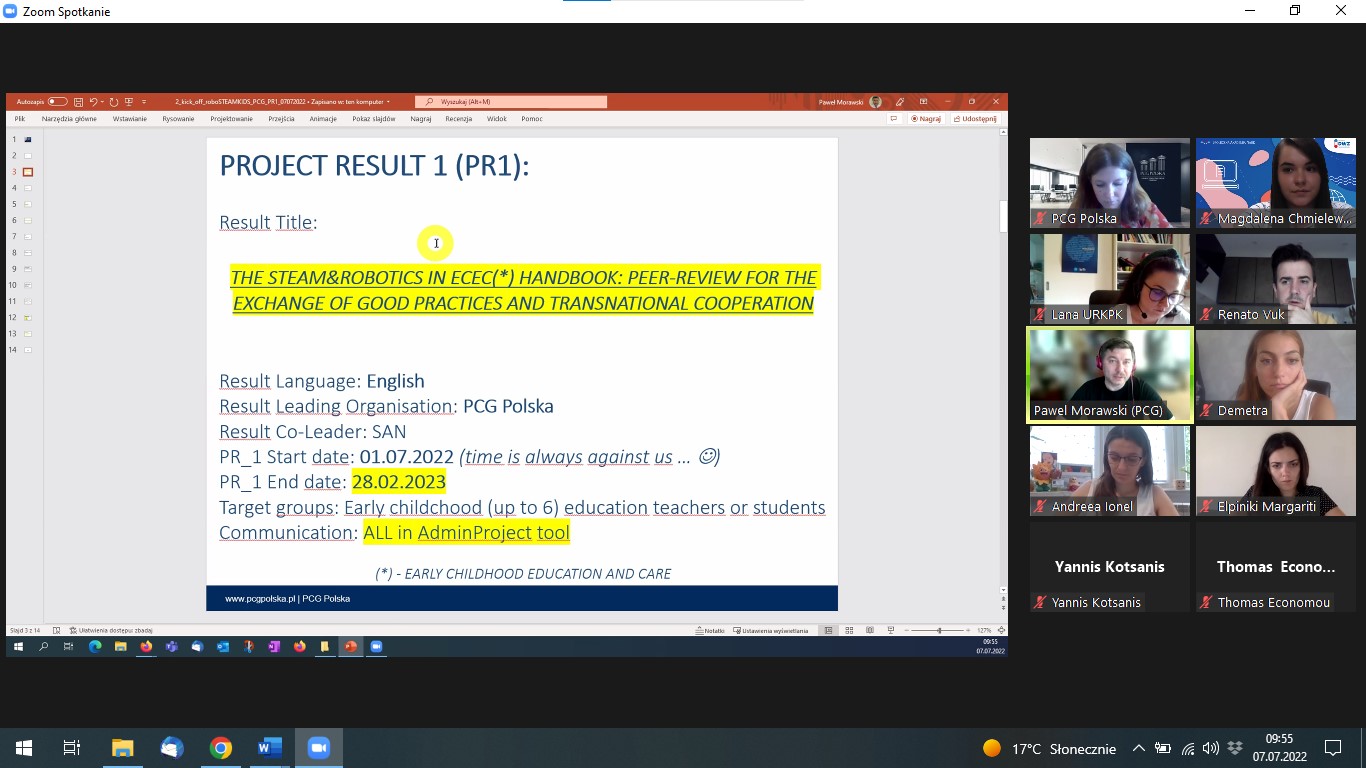This screenshot has width=1366, height=768.
Task: Open the Pokaz slajdów tab
Action: point(374,118)
